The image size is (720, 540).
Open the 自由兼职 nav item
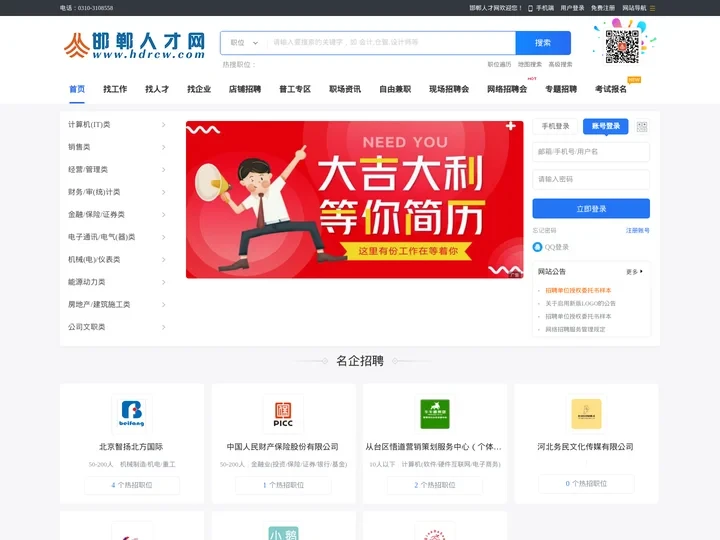click(x=395, y=89)
